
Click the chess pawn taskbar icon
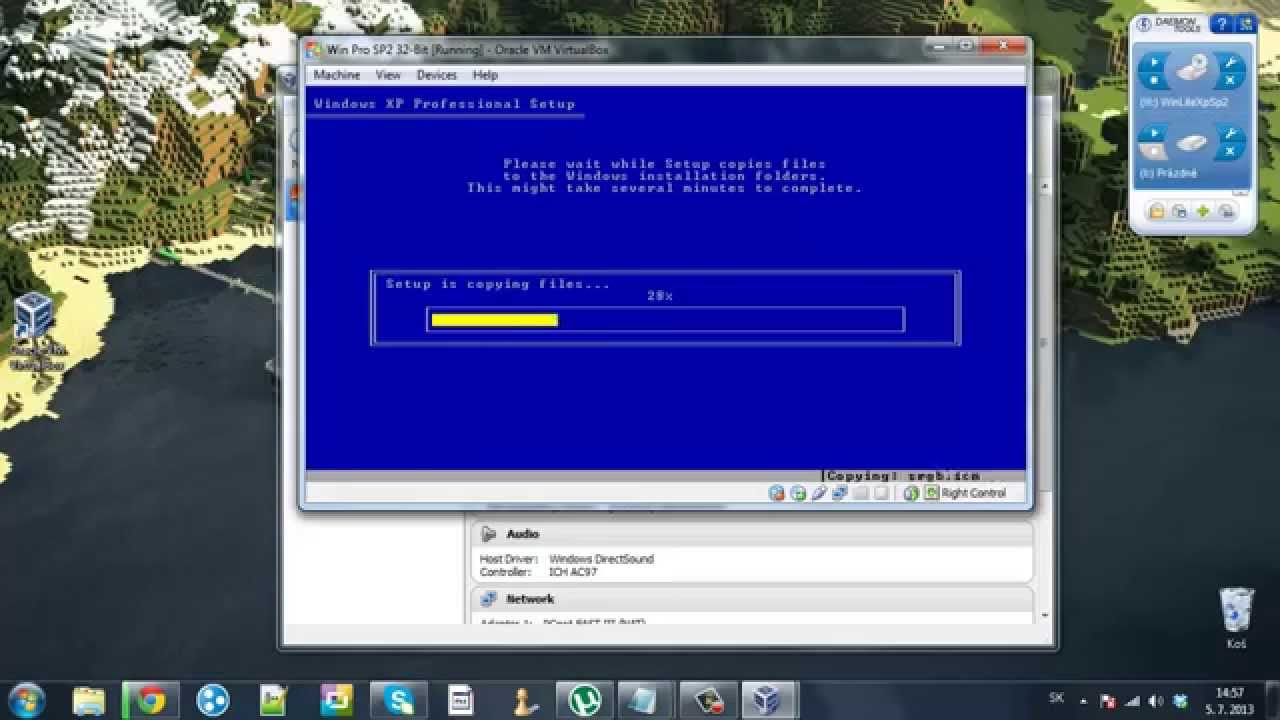coord(523,699)
